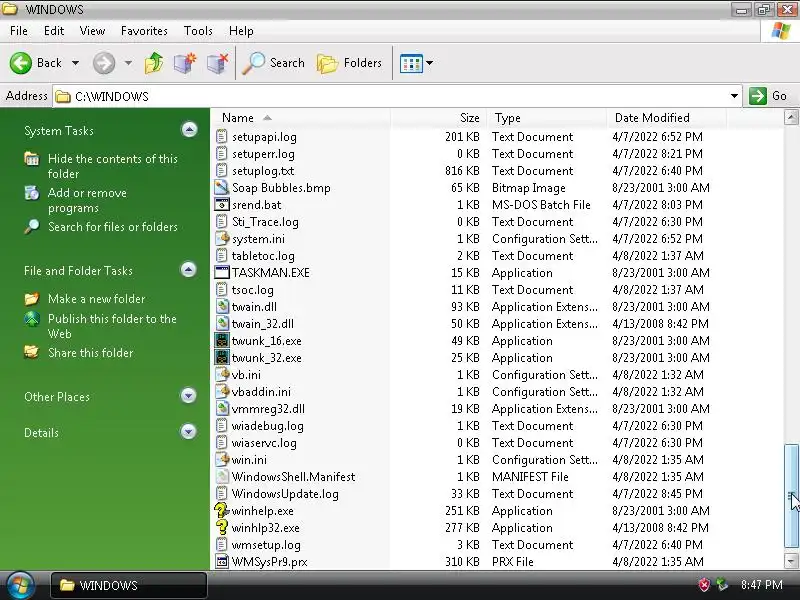This screenshot has height=600, width=800.
Task: Sort by the Date Modified column header
Action: click(666, 118)
